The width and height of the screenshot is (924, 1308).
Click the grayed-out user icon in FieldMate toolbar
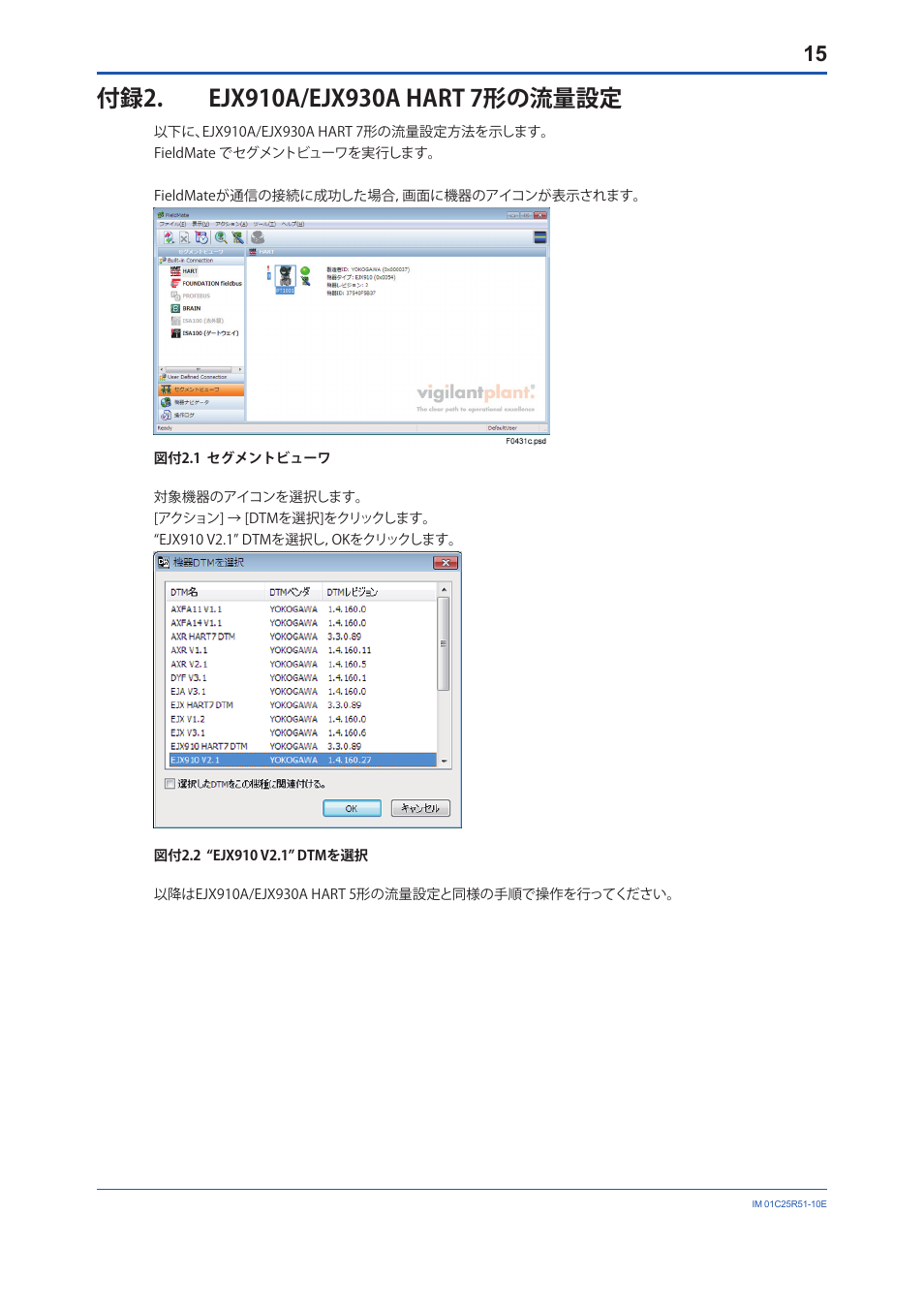[258, 236]
